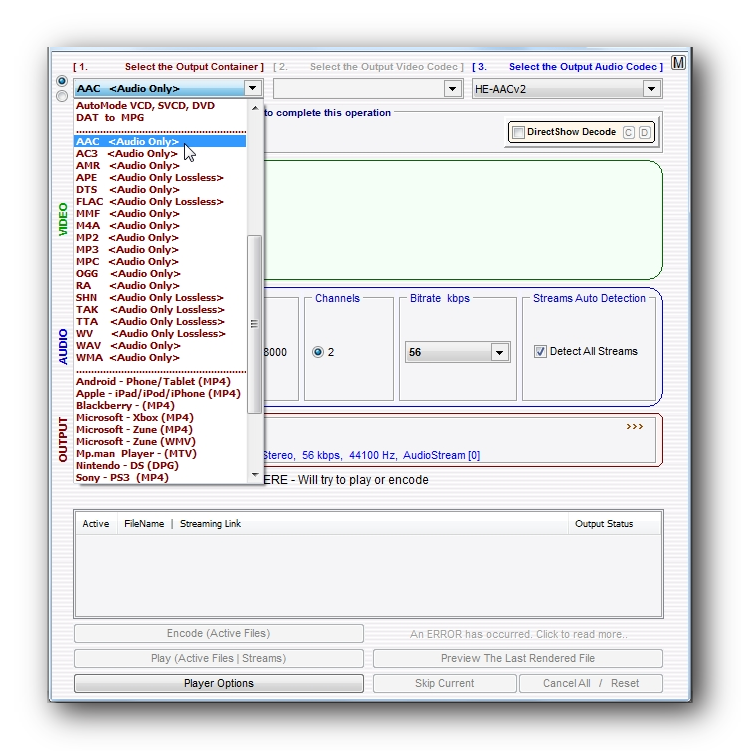Enable the DirectShow Decode checkbox
Image resolution: width=741 pixels, height=751 pixels.
pyautogui.click(x=518, y=132)
